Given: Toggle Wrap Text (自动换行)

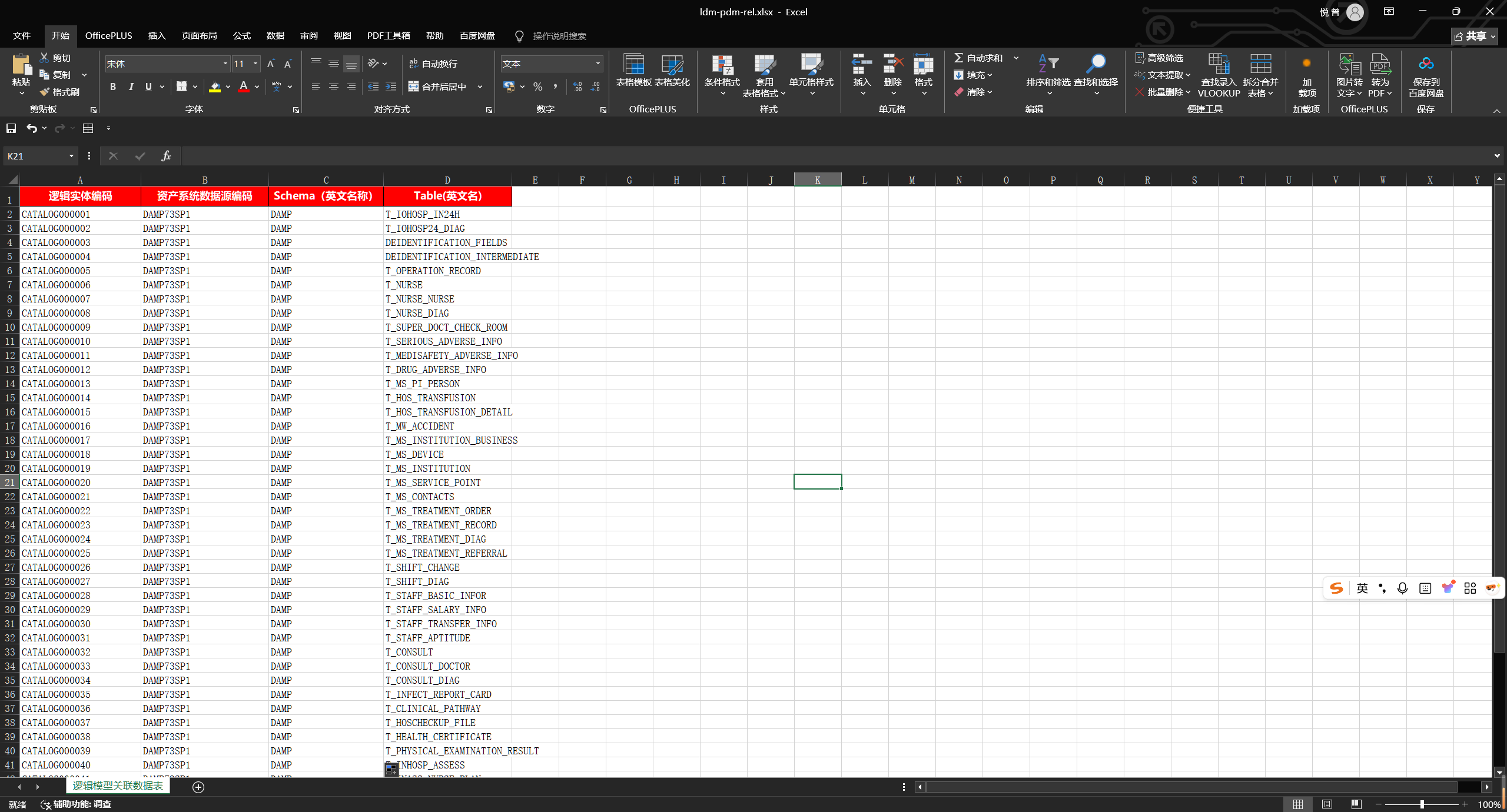Looking at the screenshot, I should pyautogui.click(x=433, y=64).
